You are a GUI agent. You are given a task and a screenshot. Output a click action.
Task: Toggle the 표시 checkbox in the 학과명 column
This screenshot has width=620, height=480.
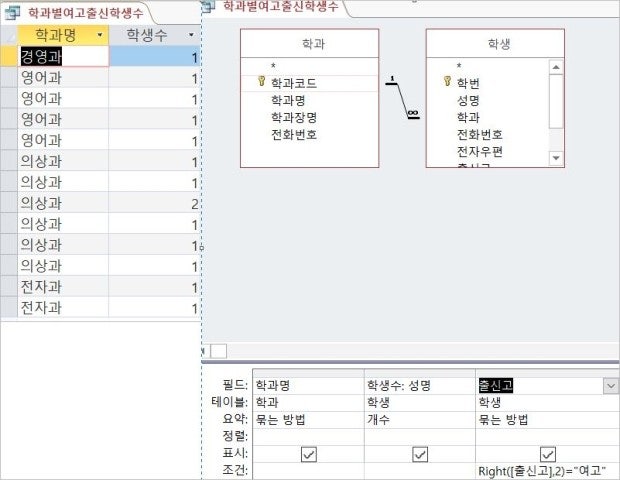[308, 454]
